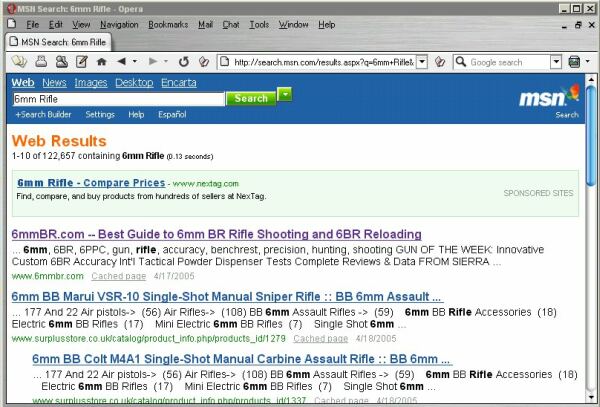Viewport: 600px width, 407px height.
Task: Open sponsored 6mm Rifle - Compare Prices link
Action: tap(91, 183)
